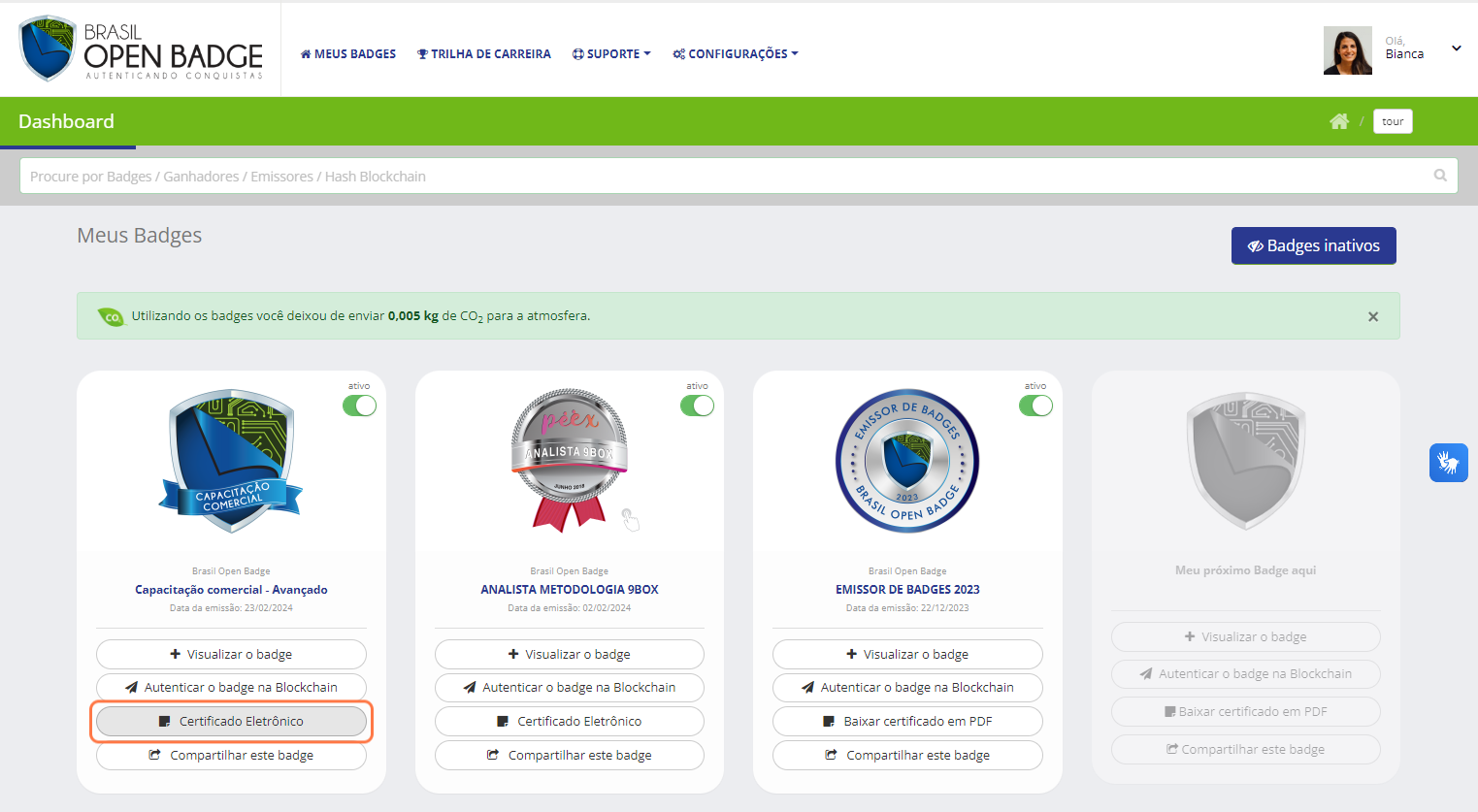Click disabled Compartilhar este badge placeholder

[x=1246, y=749]
